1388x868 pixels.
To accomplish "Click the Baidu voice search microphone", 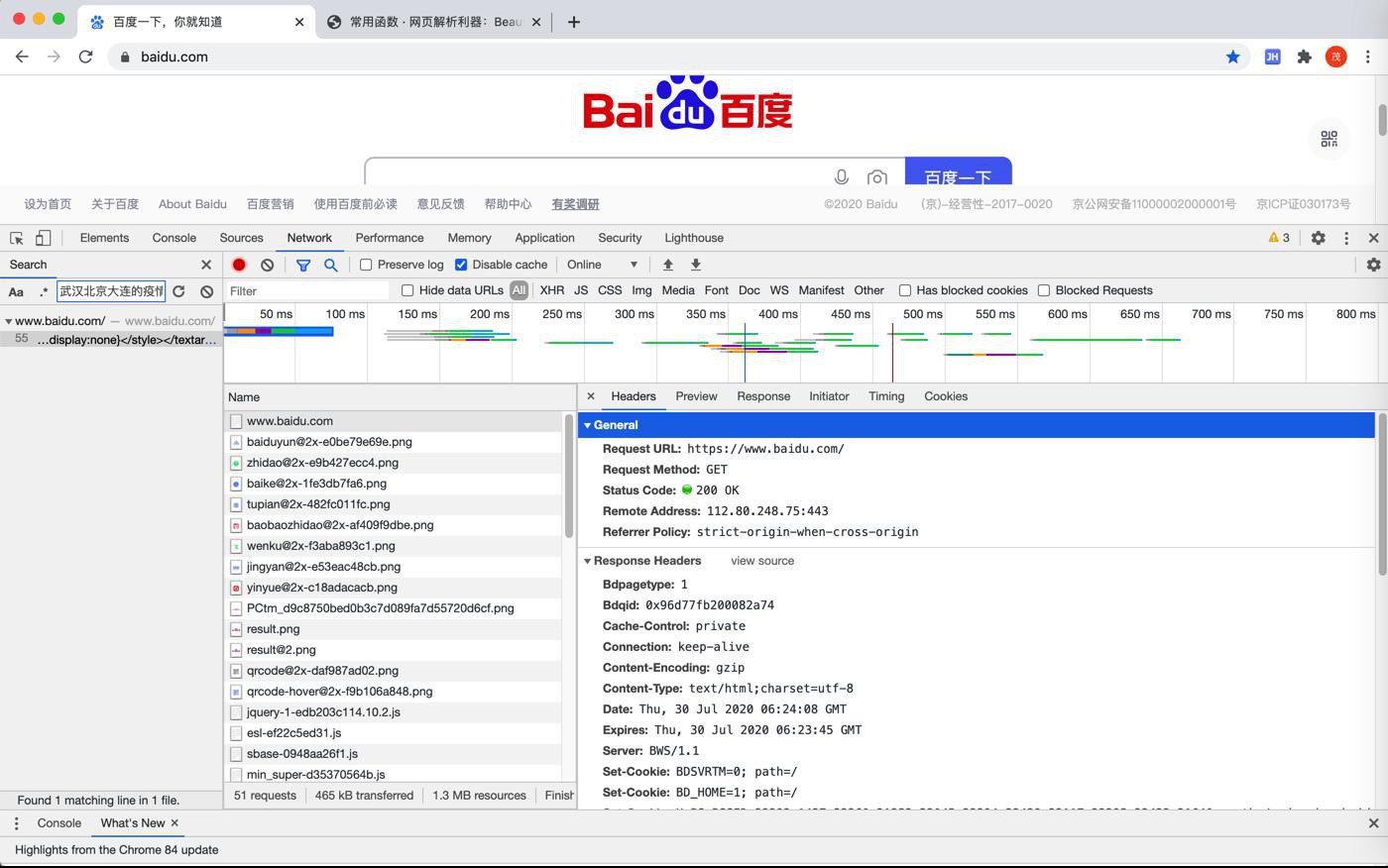I will [841, 177].
